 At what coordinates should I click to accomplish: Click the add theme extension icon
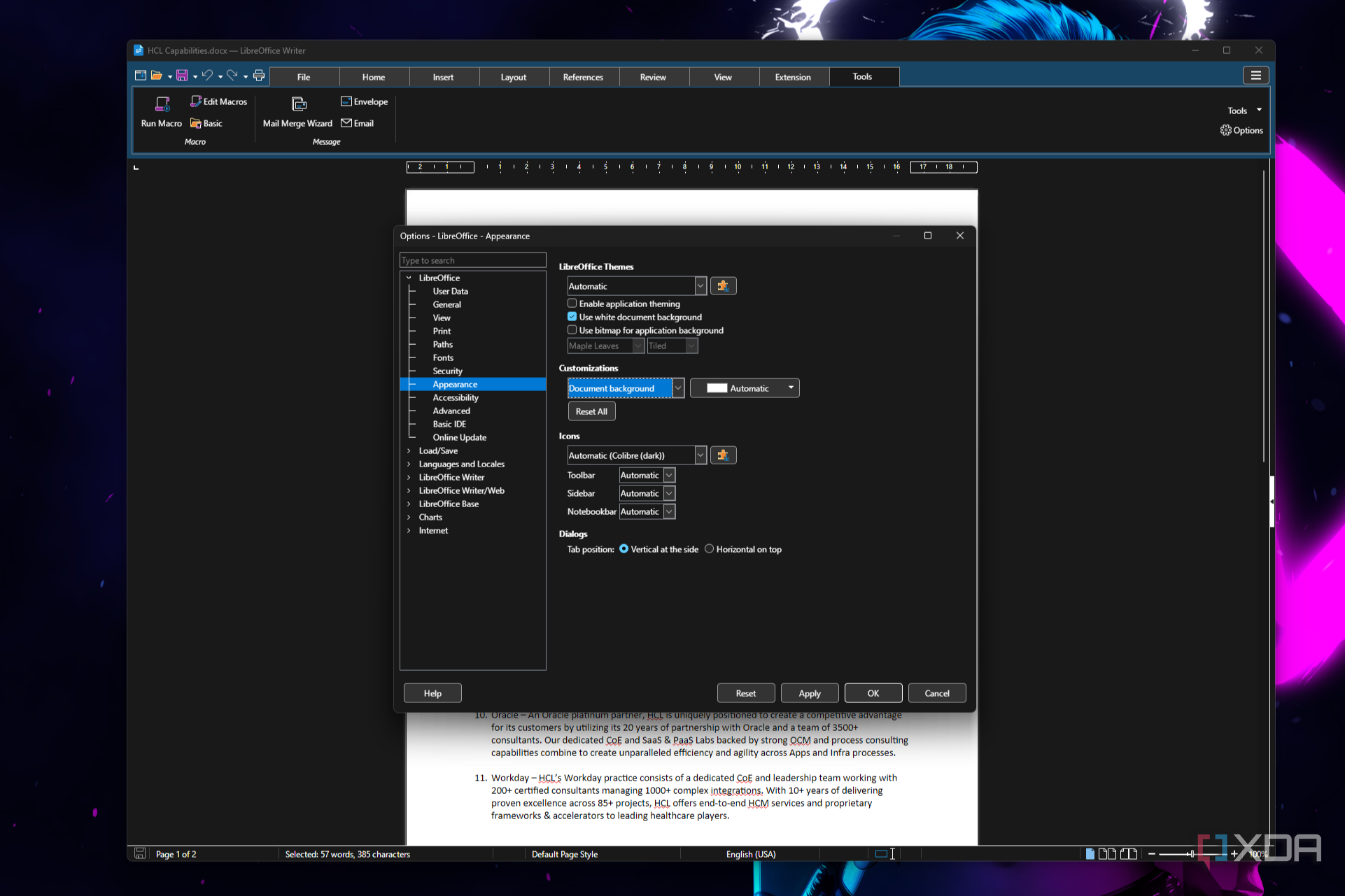tap(723, 286)
